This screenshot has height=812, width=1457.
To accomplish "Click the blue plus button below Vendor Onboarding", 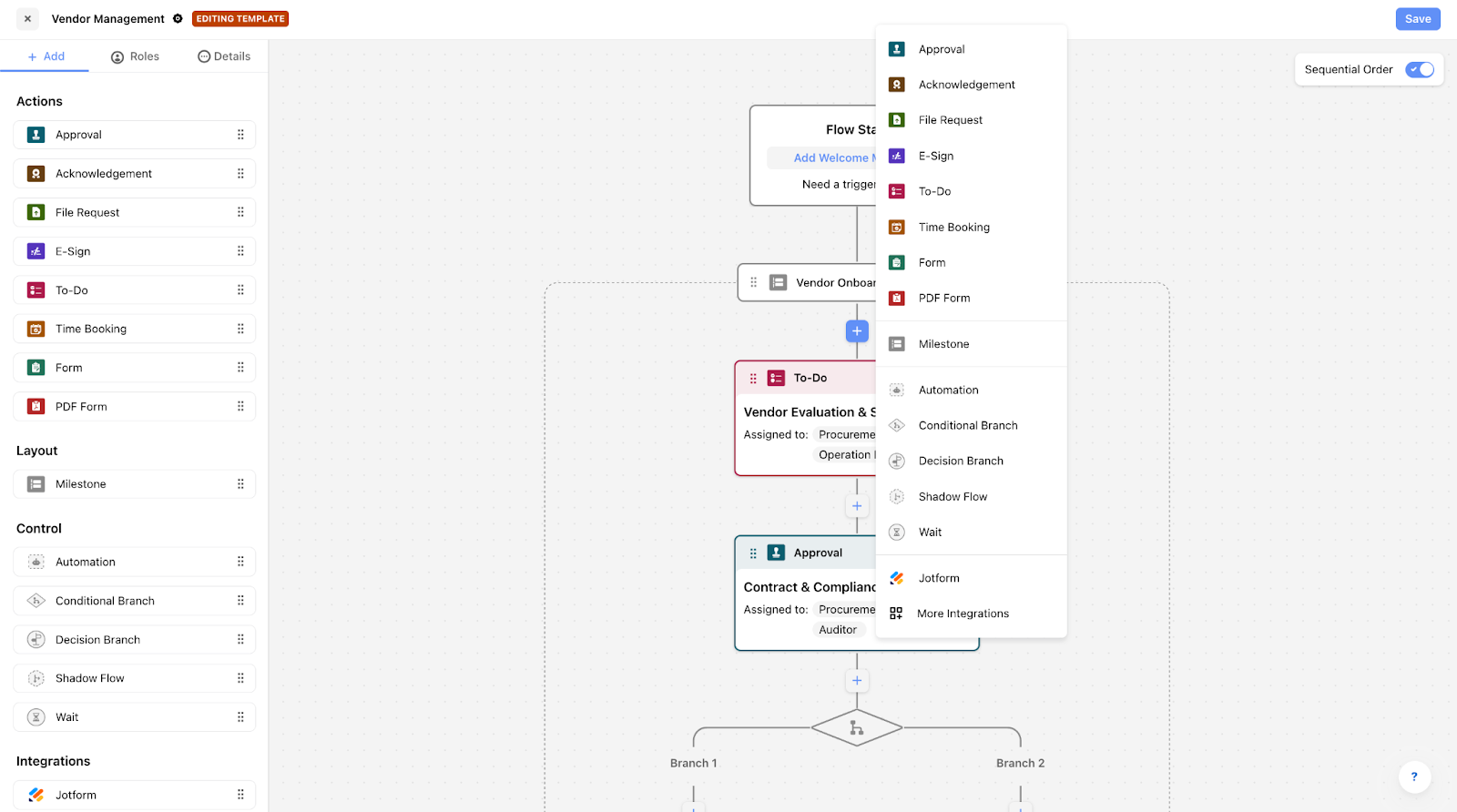I will pyautogui.click(x=856, y=331).
